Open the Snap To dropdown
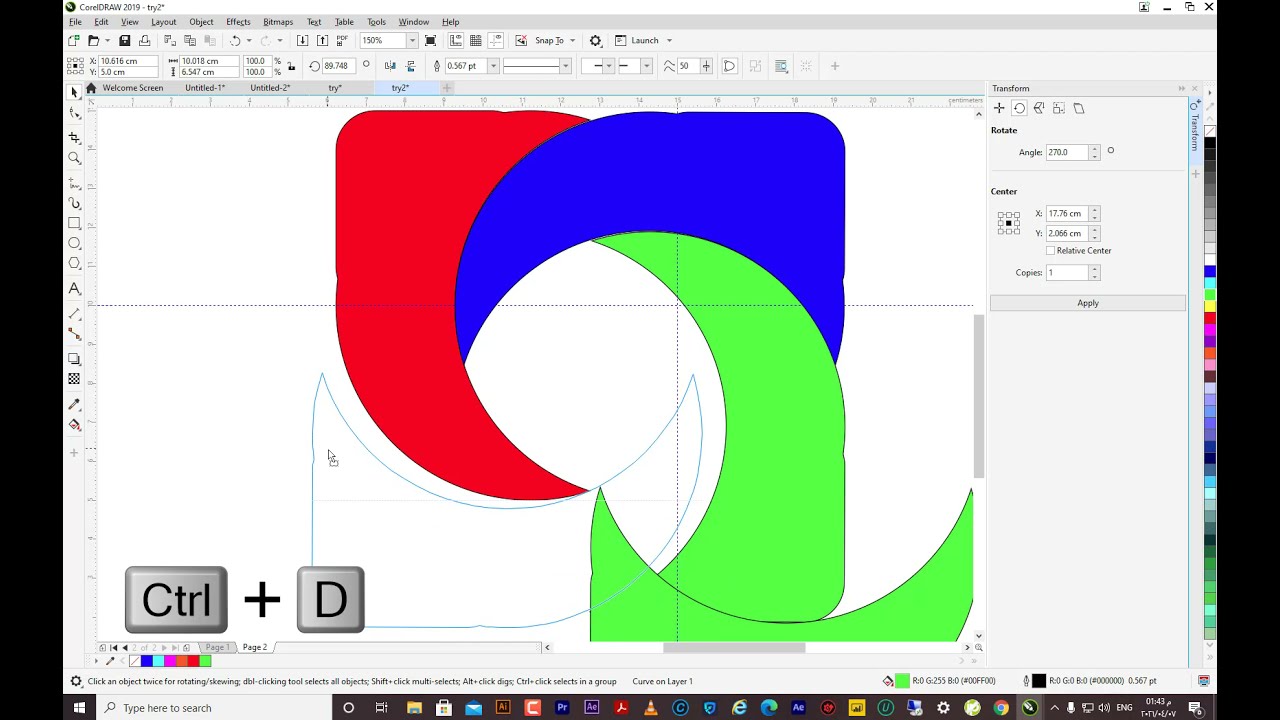The height and width of the screenshot is (720, 1280). click(x=572, y=40)
